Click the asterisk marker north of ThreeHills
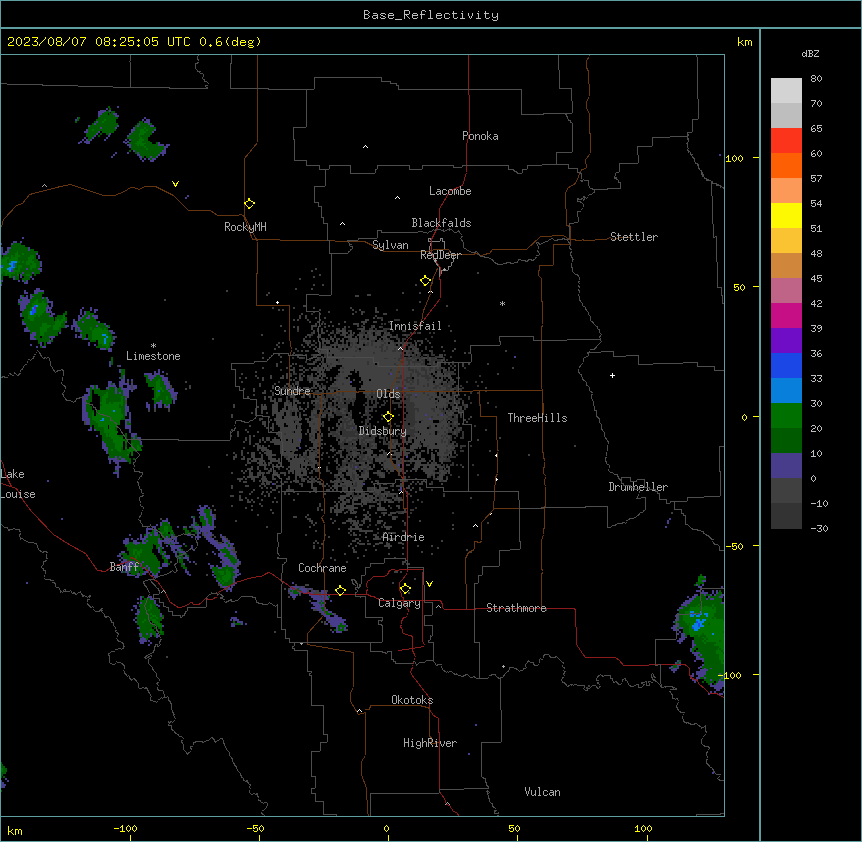Viewport: 862px width, 842px height. 502,303
